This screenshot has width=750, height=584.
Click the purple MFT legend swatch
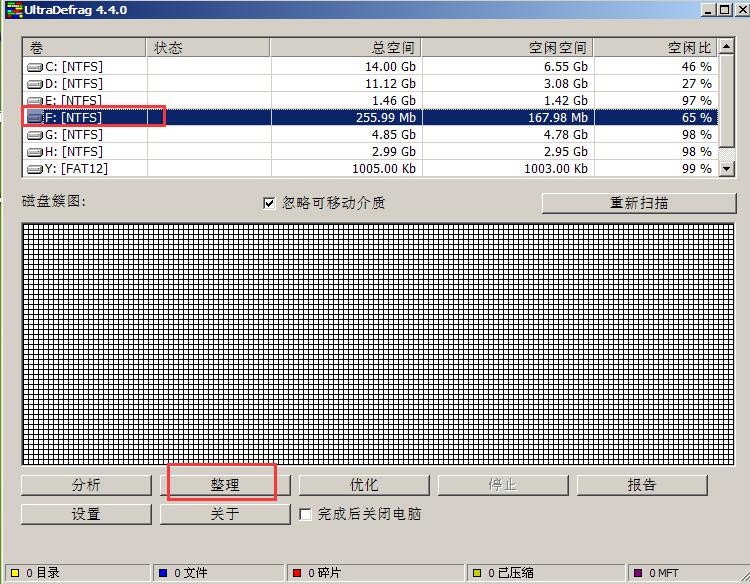638,573
